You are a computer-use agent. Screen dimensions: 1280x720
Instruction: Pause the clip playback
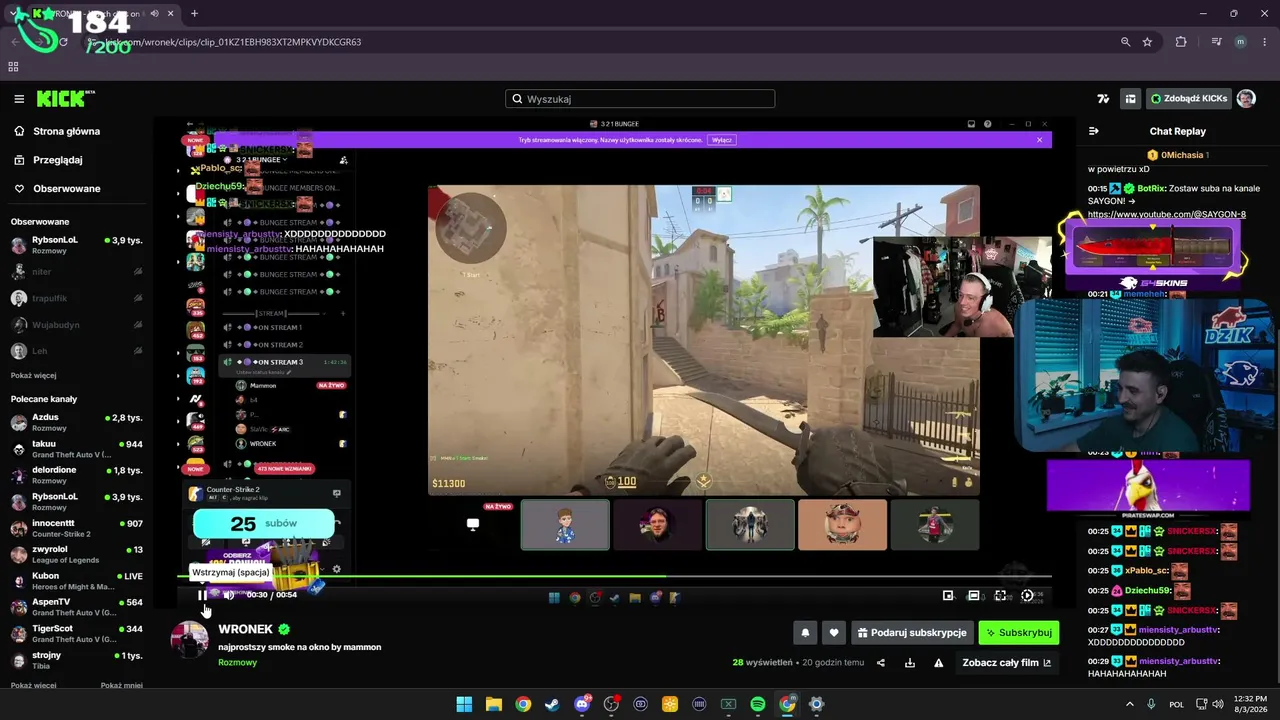202,595
